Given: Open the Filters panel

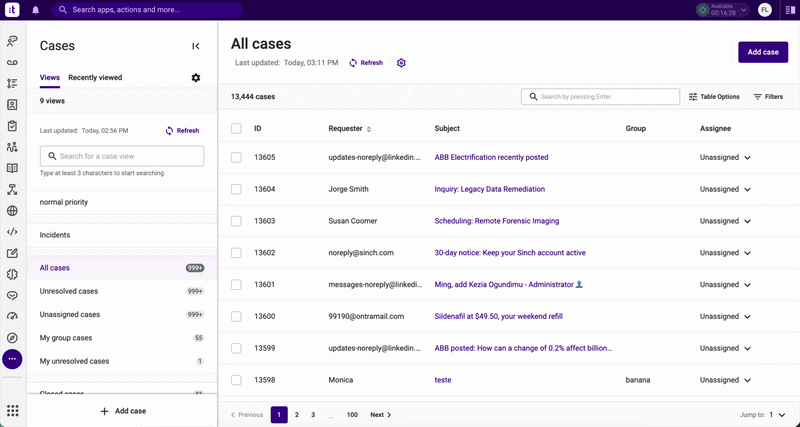Looking at the screenshot, I should (768, 96).
